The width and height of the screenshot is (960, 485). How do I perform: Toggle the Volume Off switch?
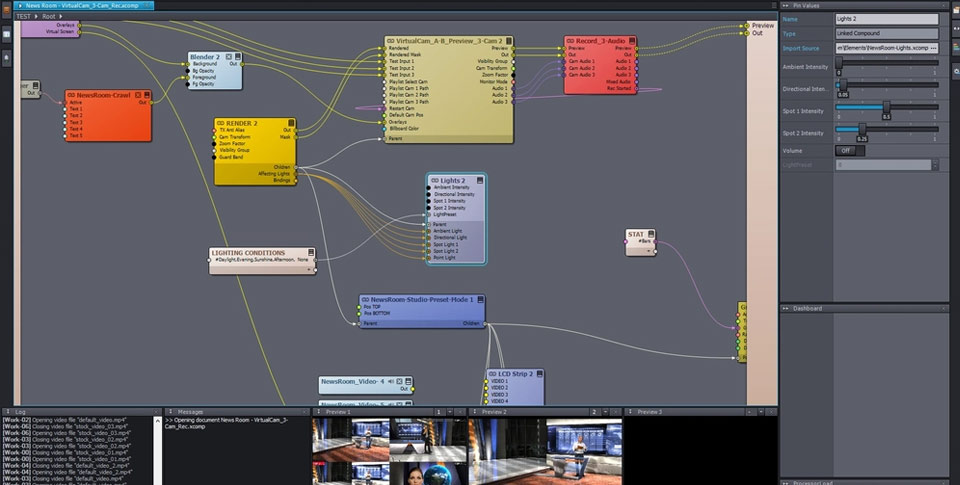(x=850, y=150)
